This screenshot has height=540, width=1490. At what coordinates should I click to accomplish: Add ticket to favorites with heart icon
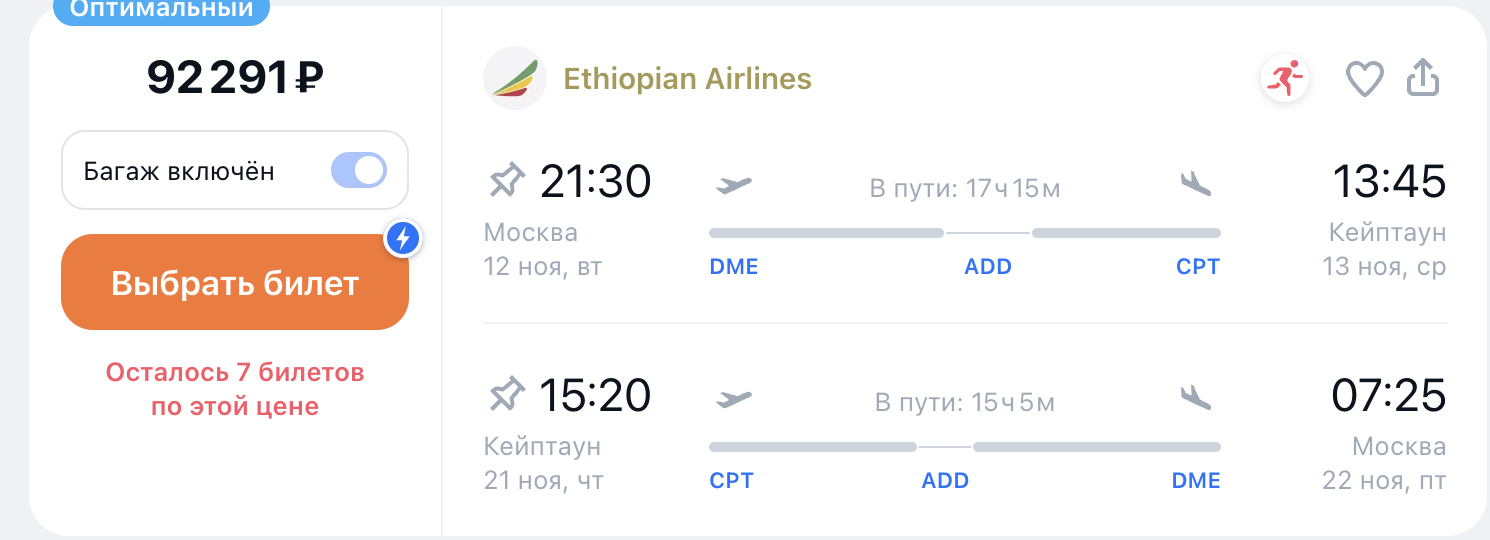pos(1364,79)
